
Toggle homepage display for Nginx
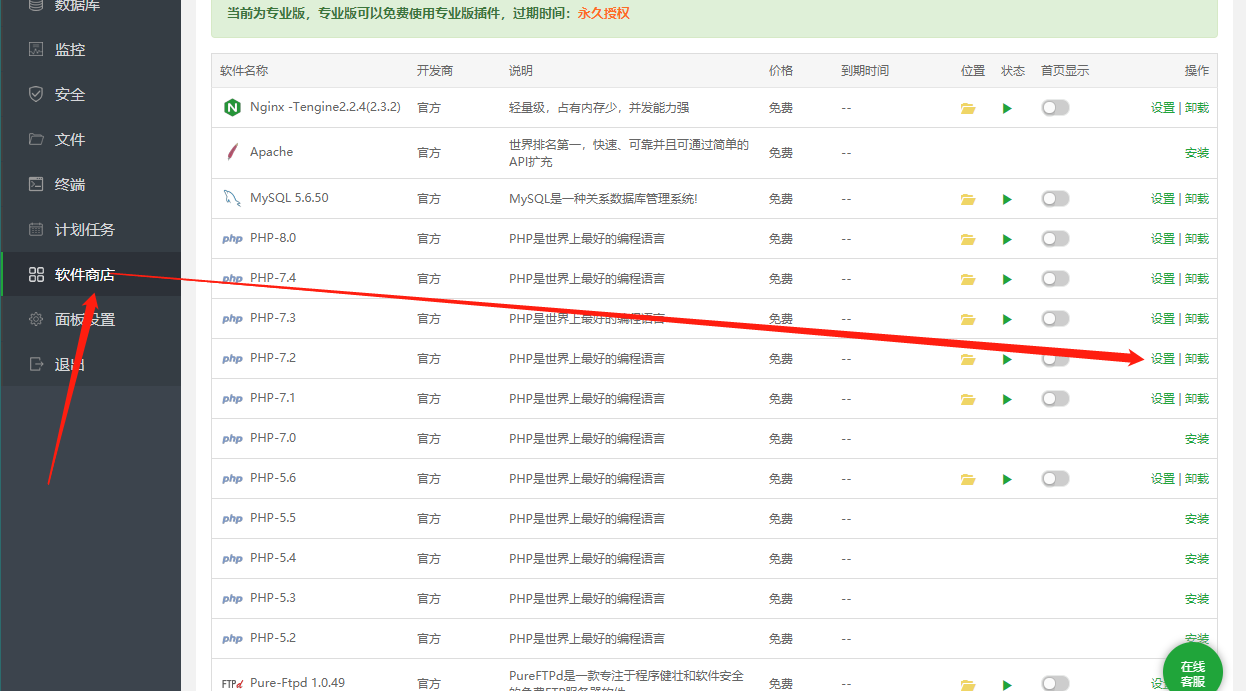(1055, 108)
